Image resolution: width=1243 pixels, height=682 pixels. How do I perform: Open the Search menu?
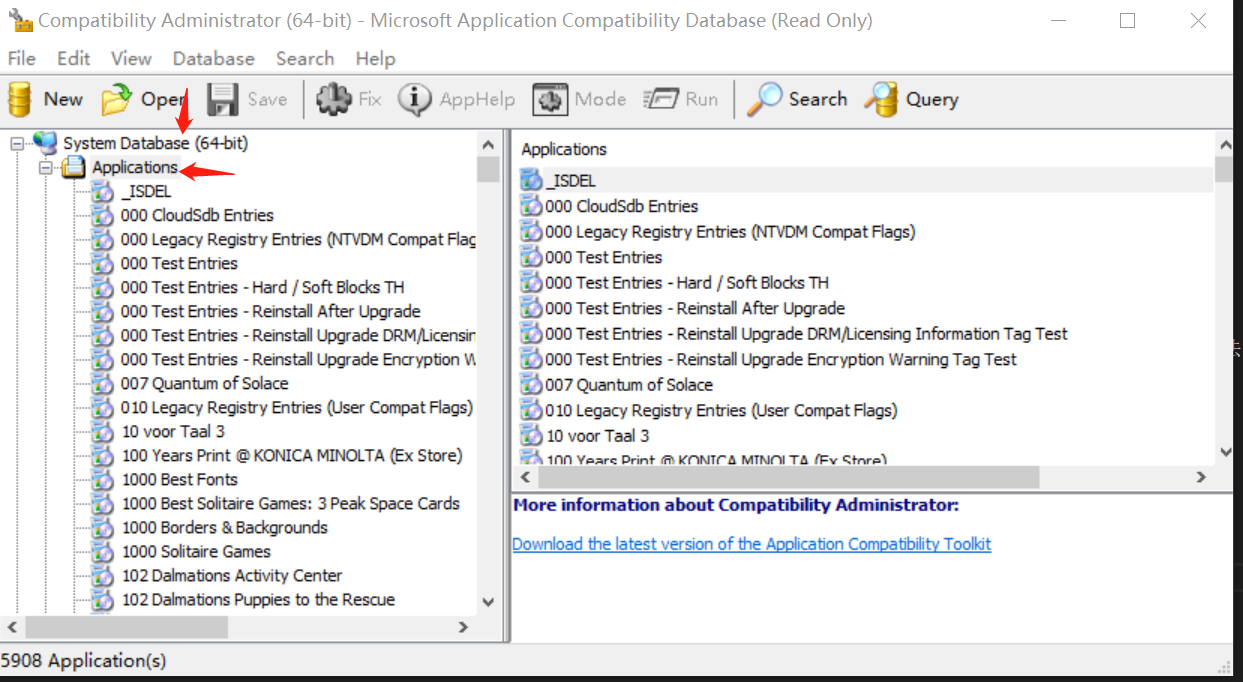pos(305,58)
